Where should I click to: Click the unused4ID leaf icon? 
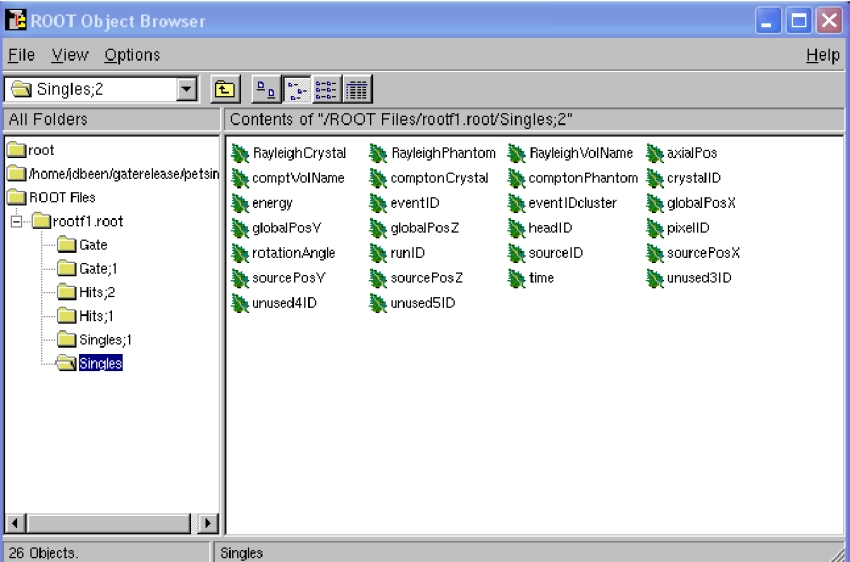coord(240,303)
